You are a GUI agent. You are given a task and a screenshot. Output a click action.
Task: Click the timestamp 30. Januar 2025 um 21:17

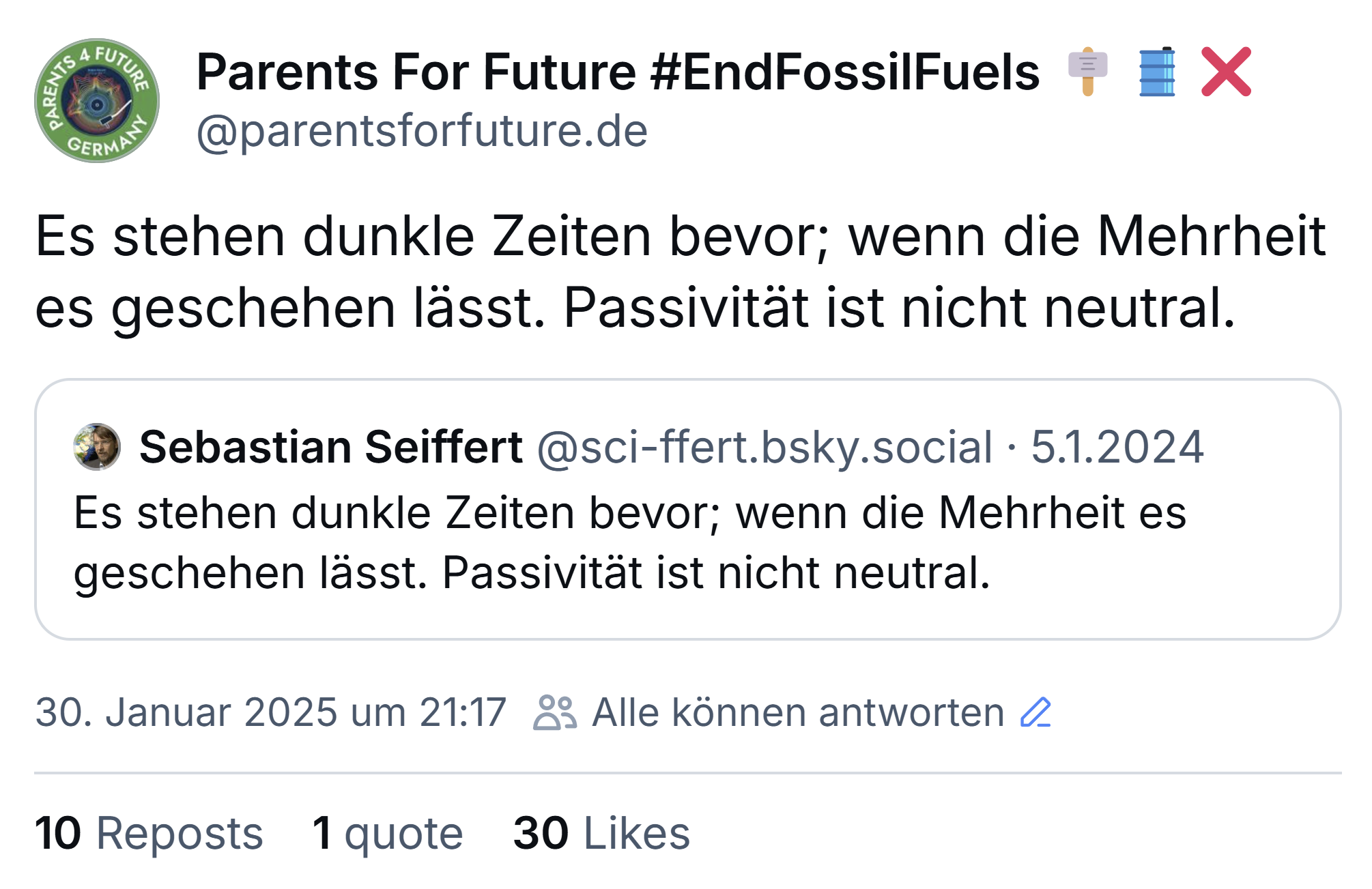coord(270,712)
